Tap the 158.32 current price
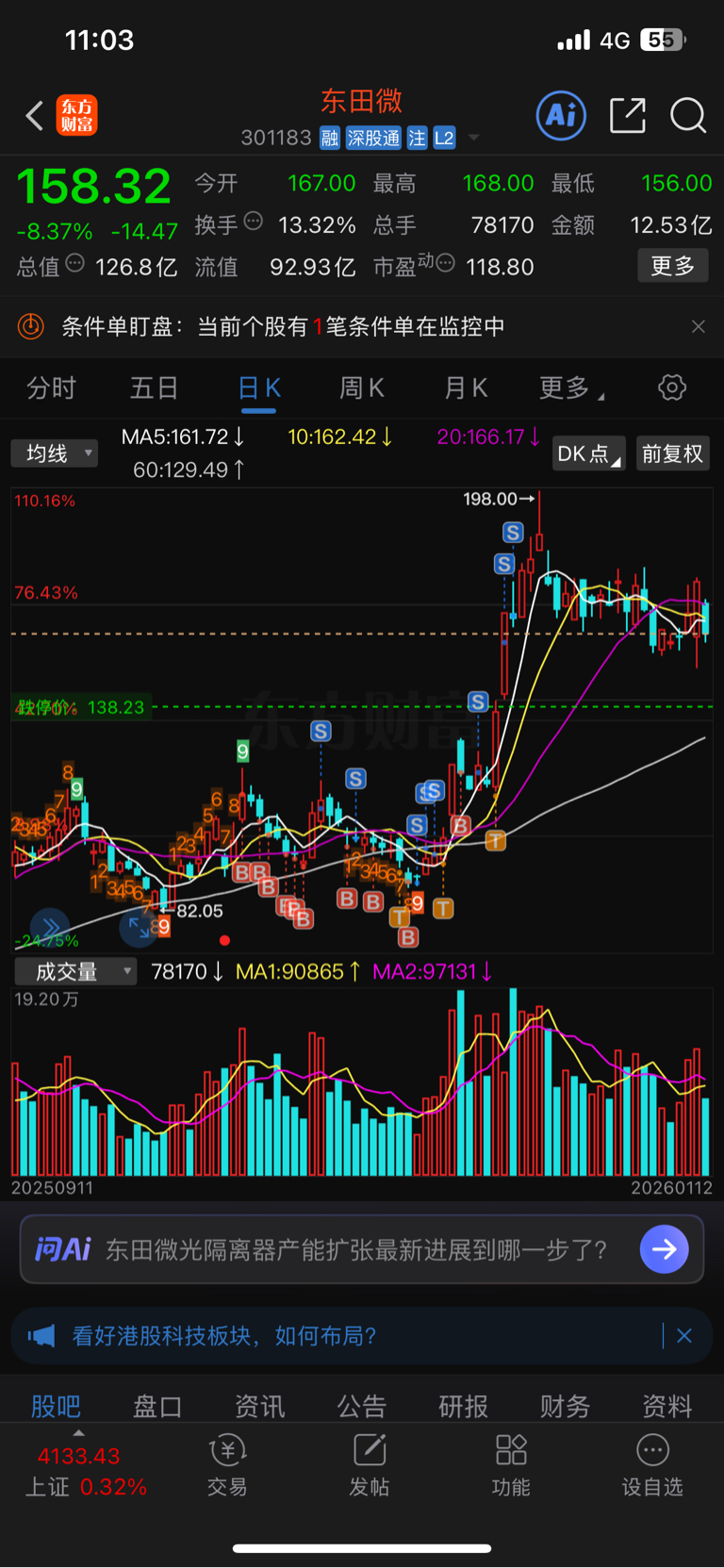 point(93,187)
